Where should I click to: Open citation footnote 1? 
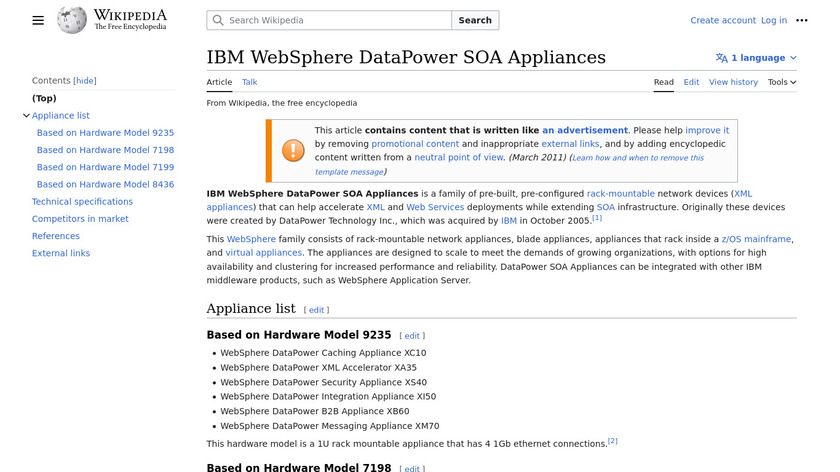pyautogui.click(x=597, y=218)
